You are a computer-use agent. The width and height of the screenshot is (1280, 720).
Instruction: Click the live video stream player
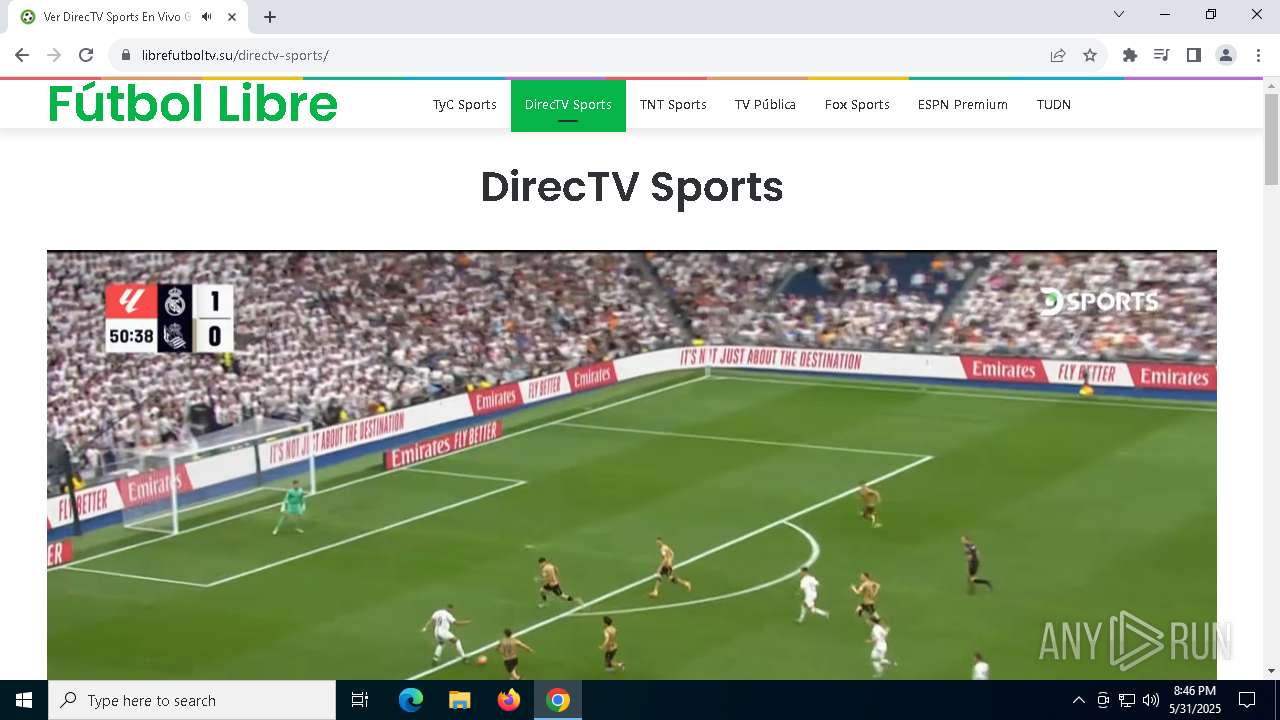click(632, 465)
